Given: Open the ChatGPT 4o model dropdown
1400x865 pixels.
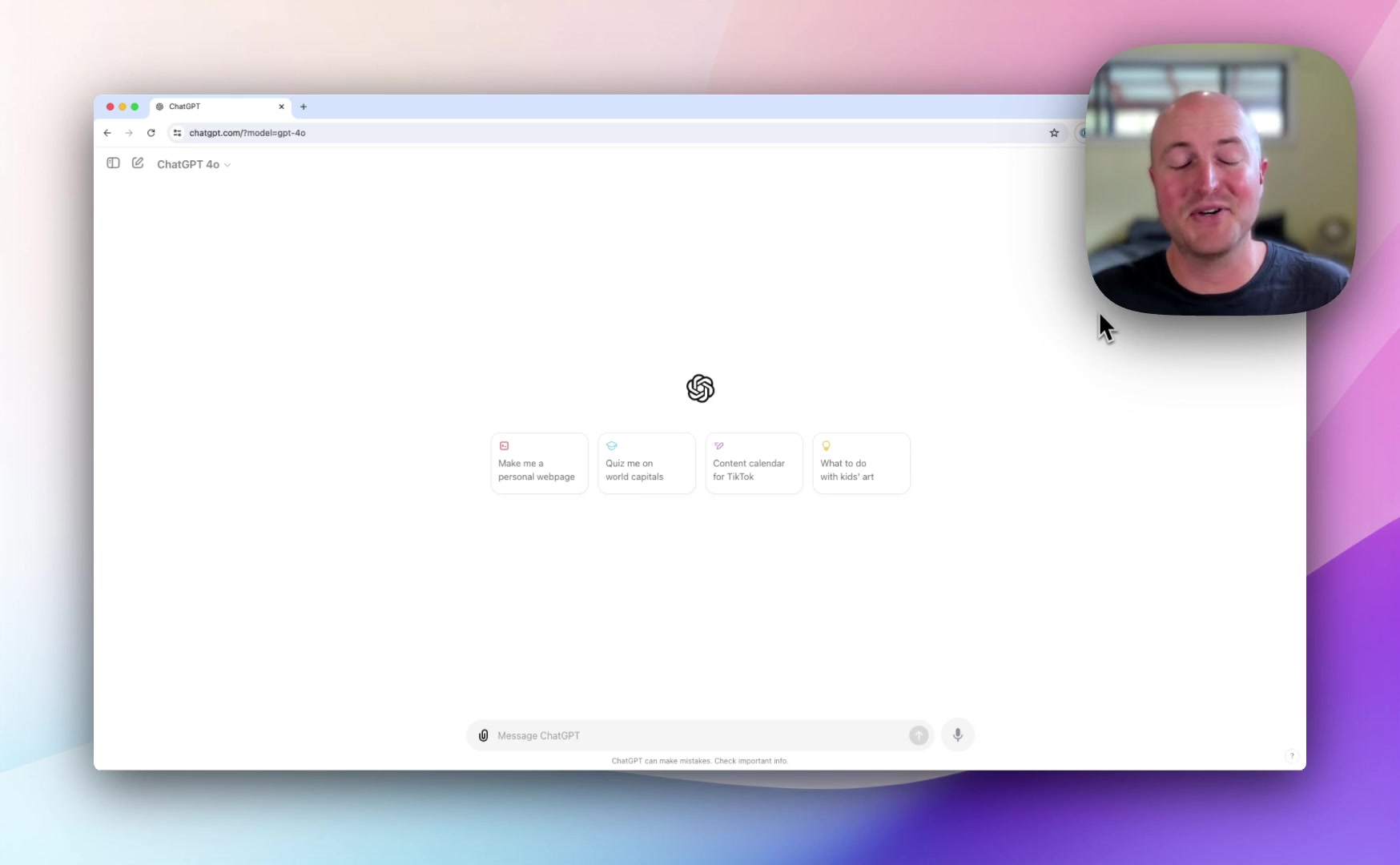Looking at the screenshot, I should tap(194, 164).
